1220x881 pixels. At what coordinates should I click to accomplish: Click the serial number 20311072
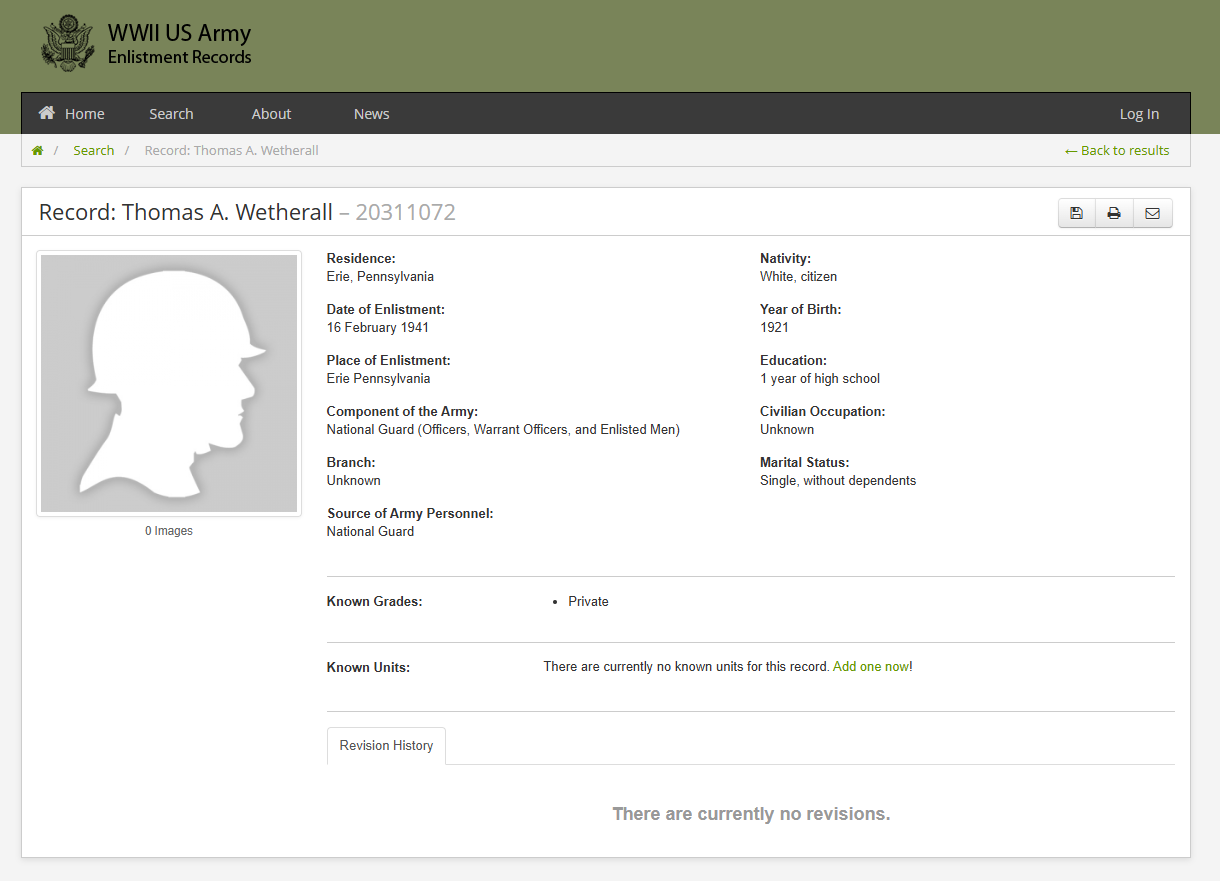pyautogui.click(x=405, y=212)
